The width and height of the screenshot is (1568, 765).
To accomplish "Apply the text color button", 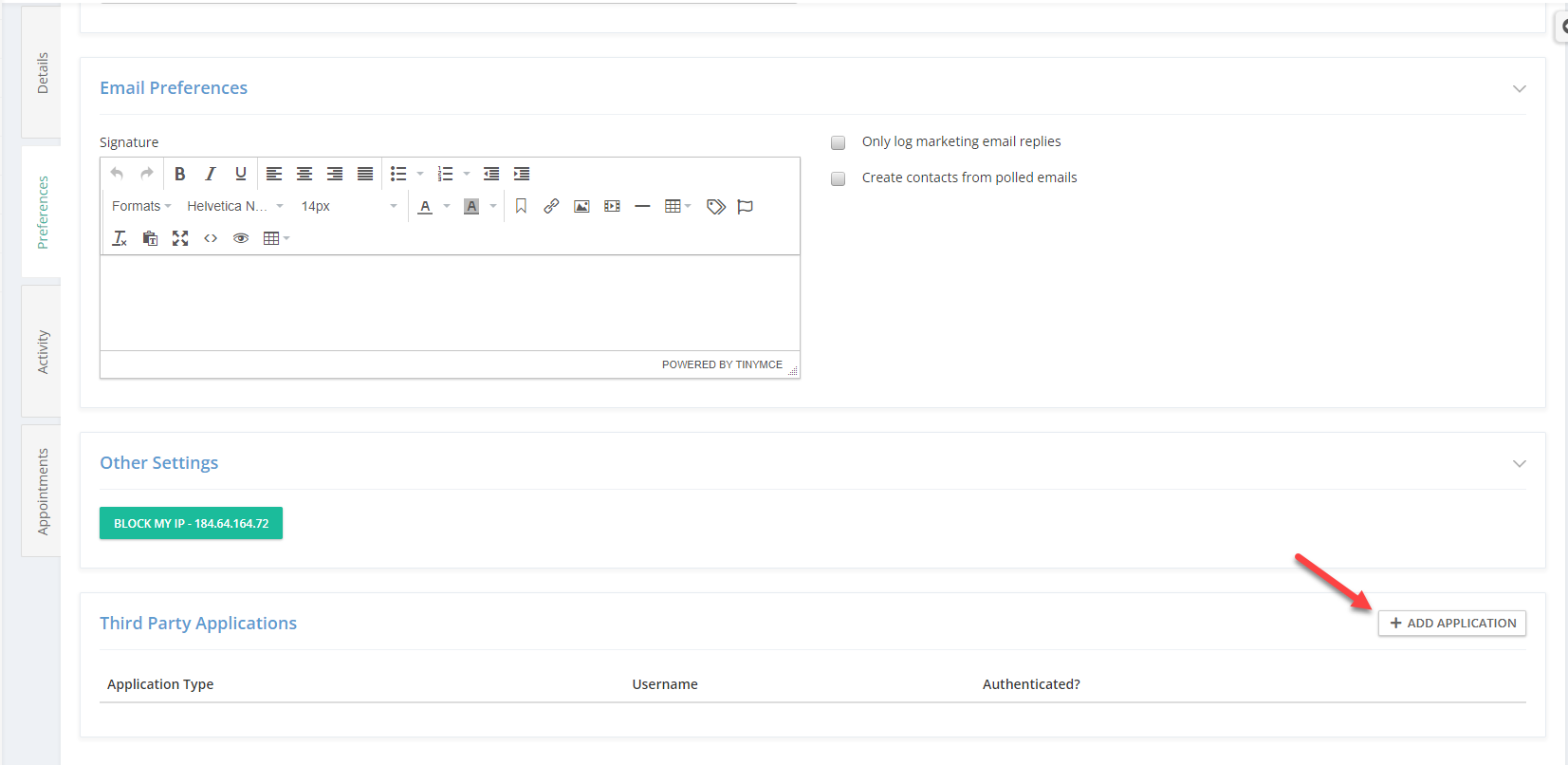I will coord(425,206).
